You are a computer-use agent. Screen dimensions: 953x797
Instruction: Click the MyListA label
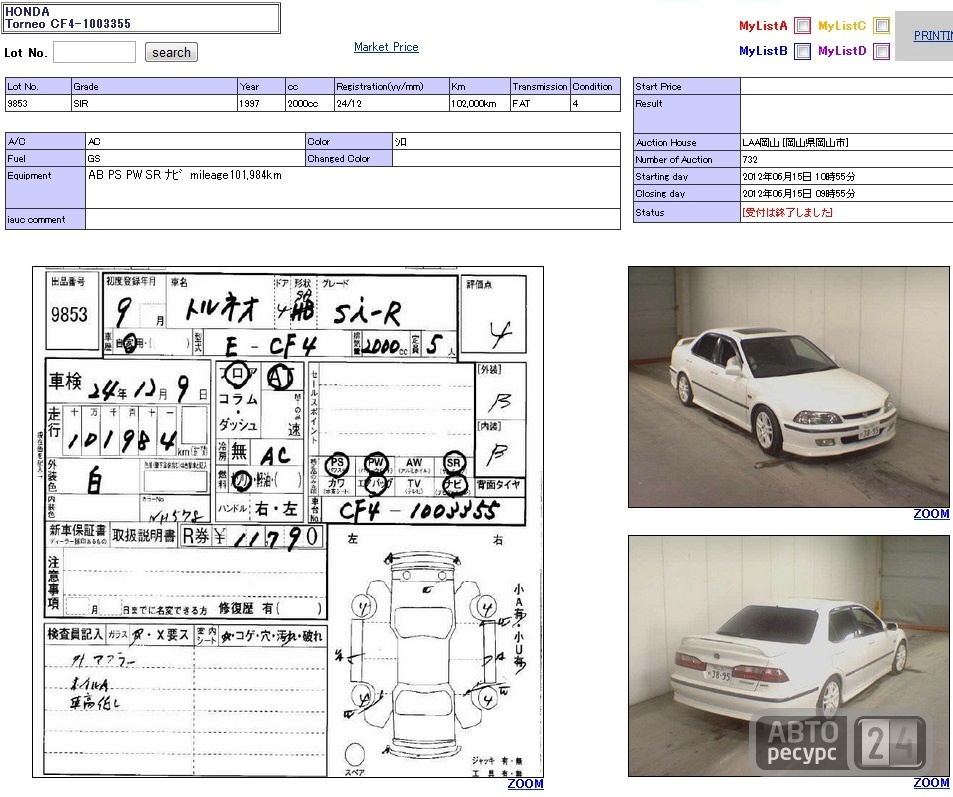[763, 26]
